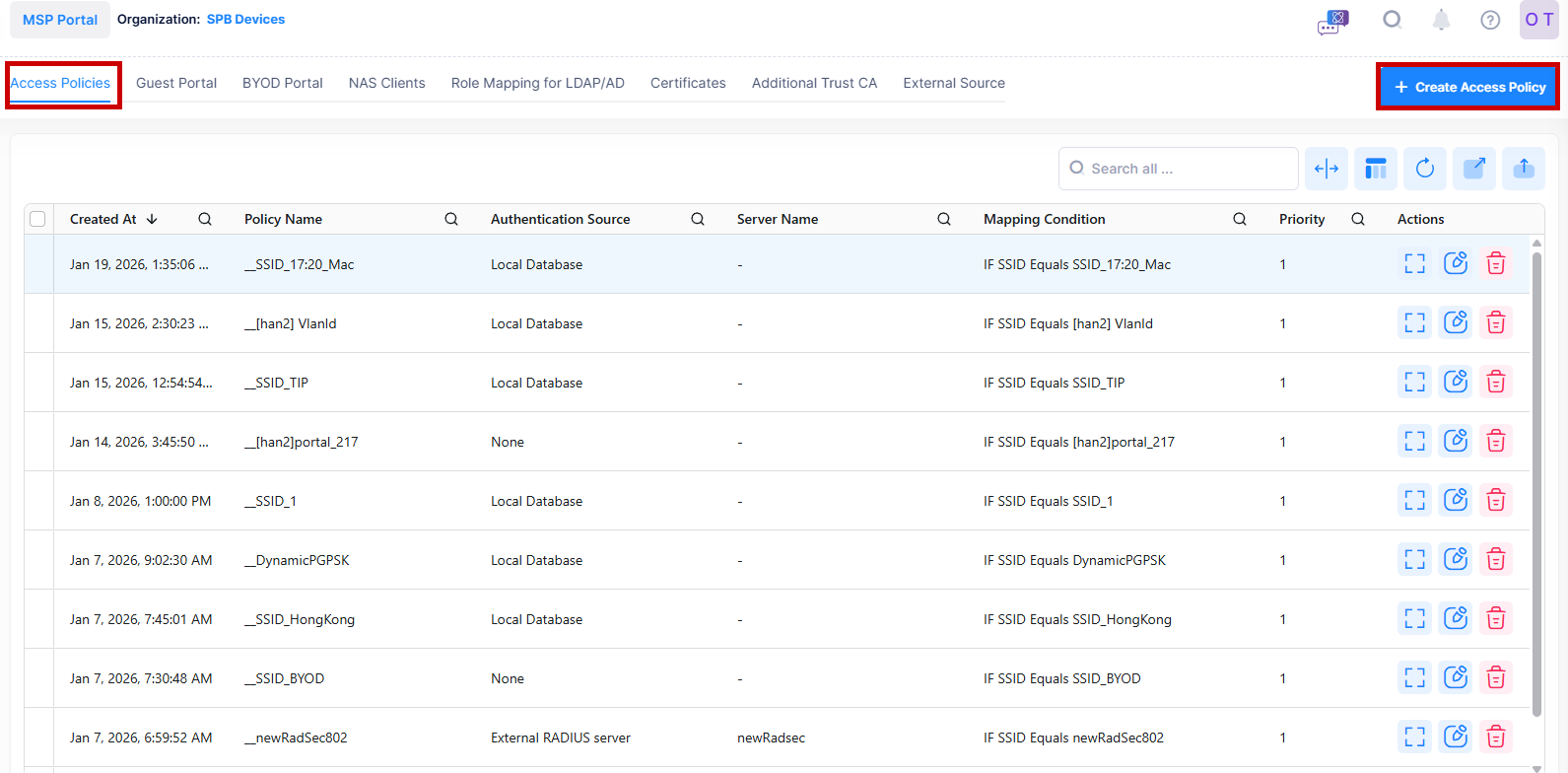Open the notifications bell
Image resolution: width=1568 pixels, height=773 pixels.
point(1441,20)
